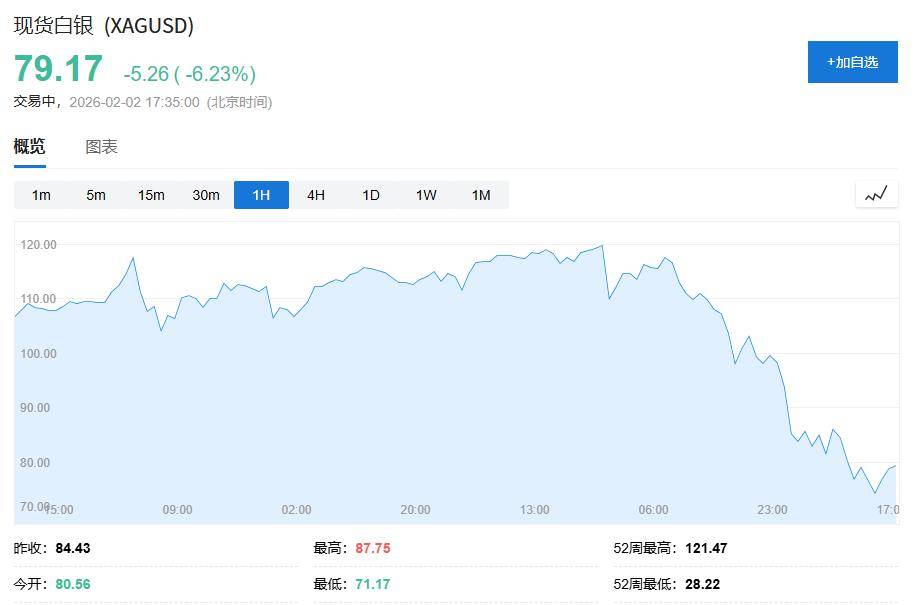Click the 最低 value 71.17
Screen dimensions: 918x605
(372, 584)
